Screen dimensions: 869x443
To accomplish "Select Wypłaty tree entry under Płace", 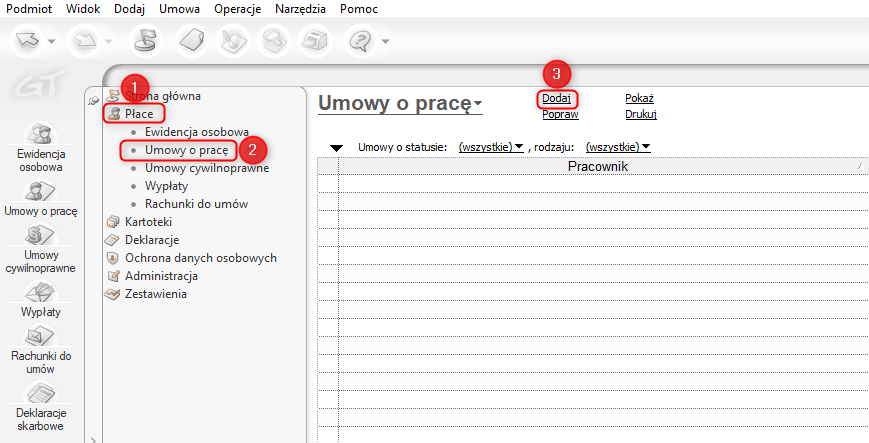I will pyautogui.click(x=166, y=186).
